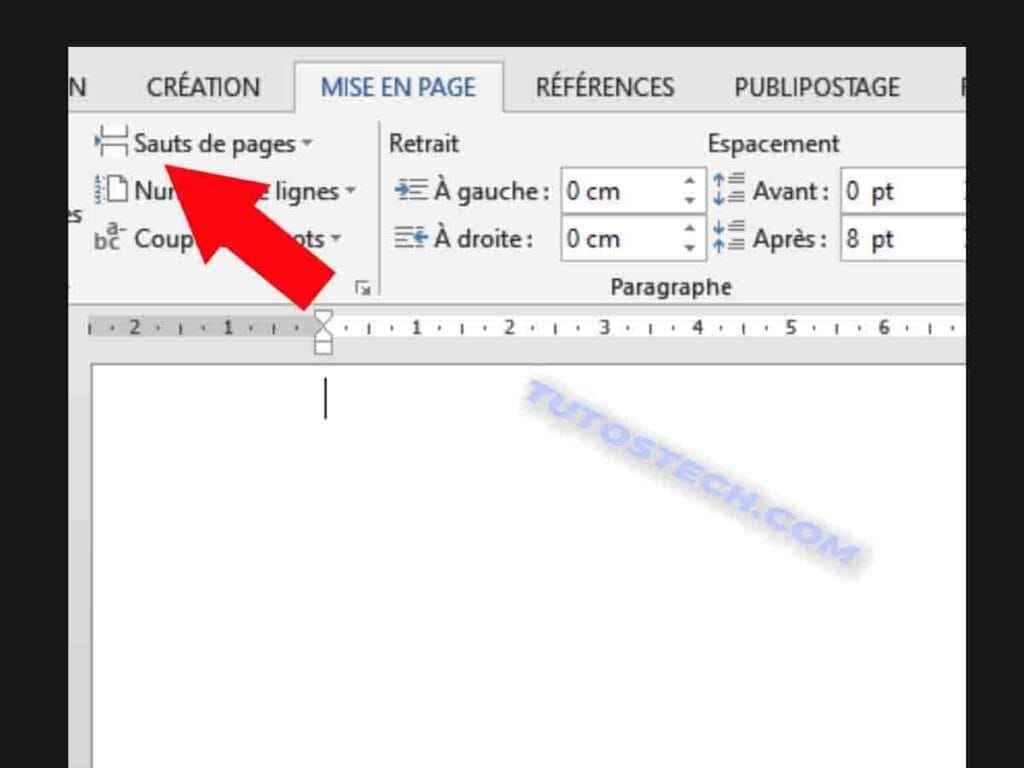Open the Coupure de mots dropdown menu

pyautogui.click(x=334, y=239)
